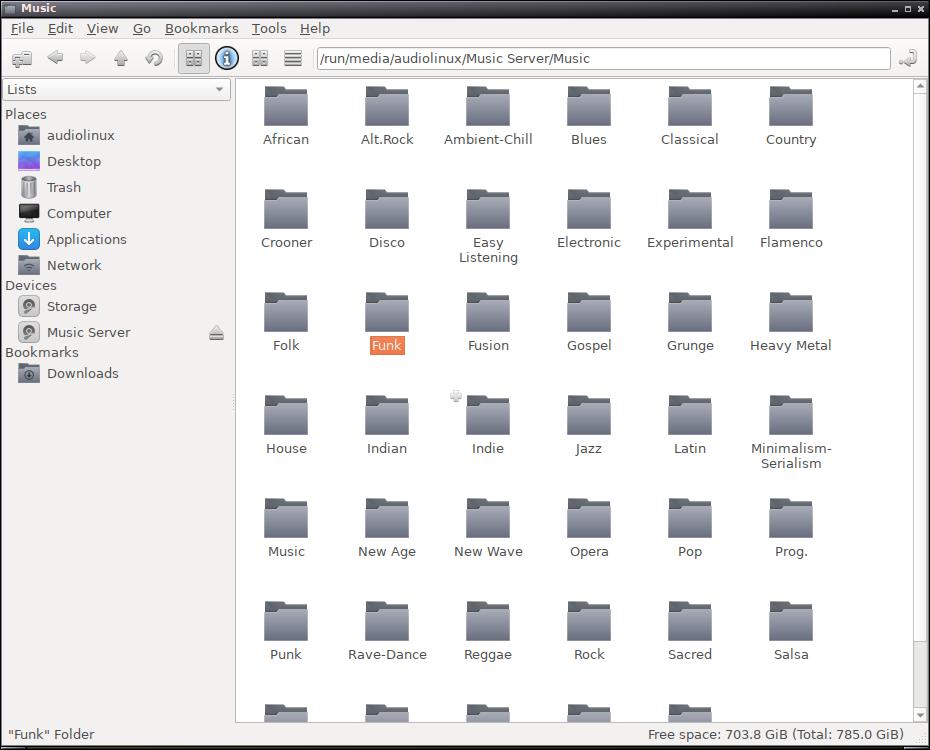Viewport: 930px width, 750px height.
Task: Reload the current folder
Action: [154, 58]
